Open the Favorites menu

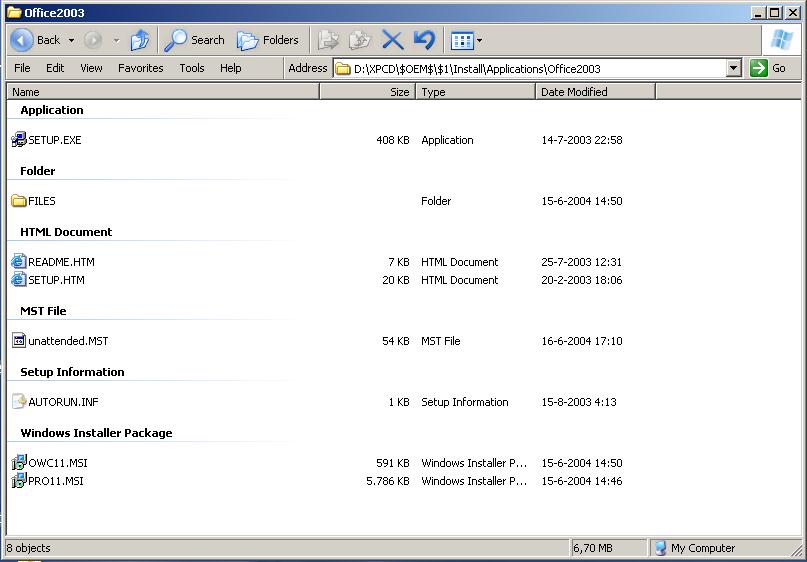[x=141, y=68]
